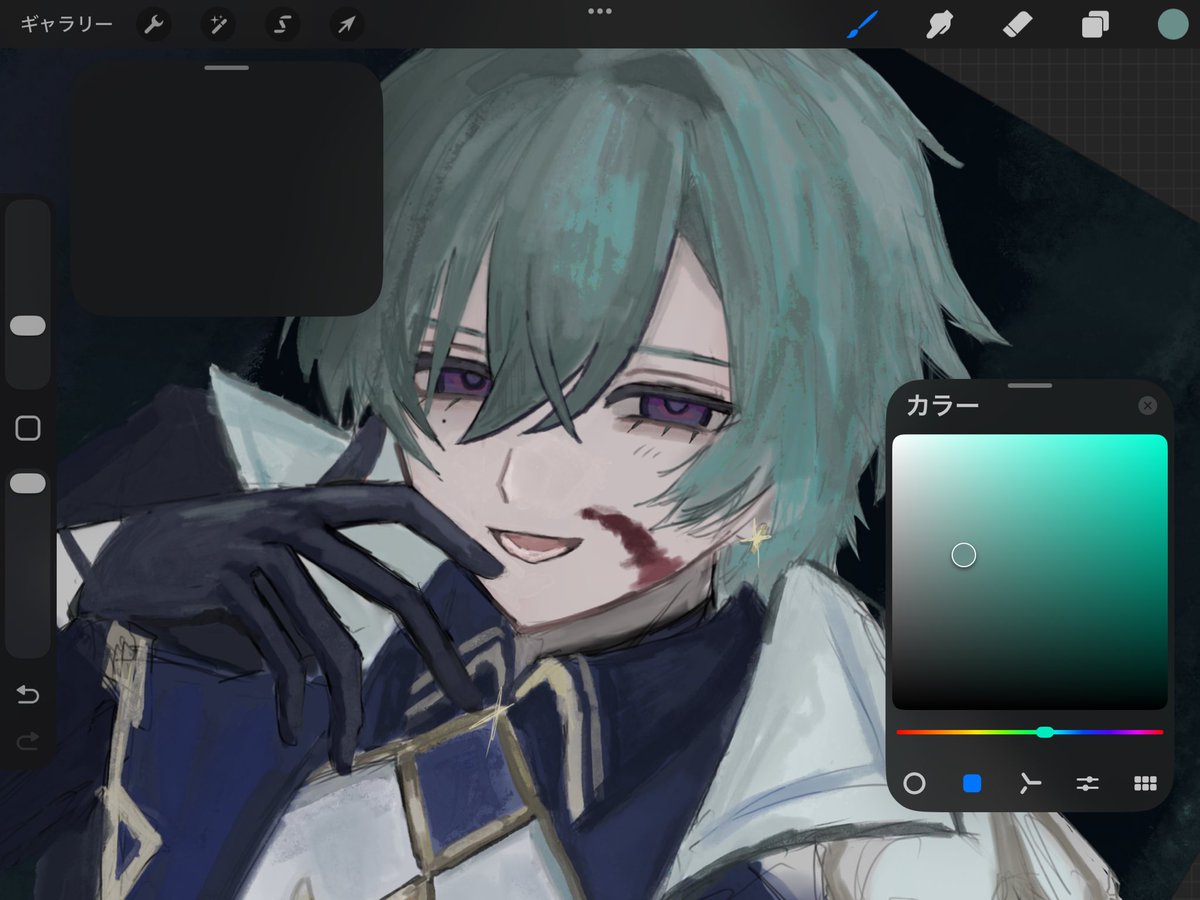Tap the sidebar square modify button
Viewport: 1200px width, 900px height.
tap(28, 428)
